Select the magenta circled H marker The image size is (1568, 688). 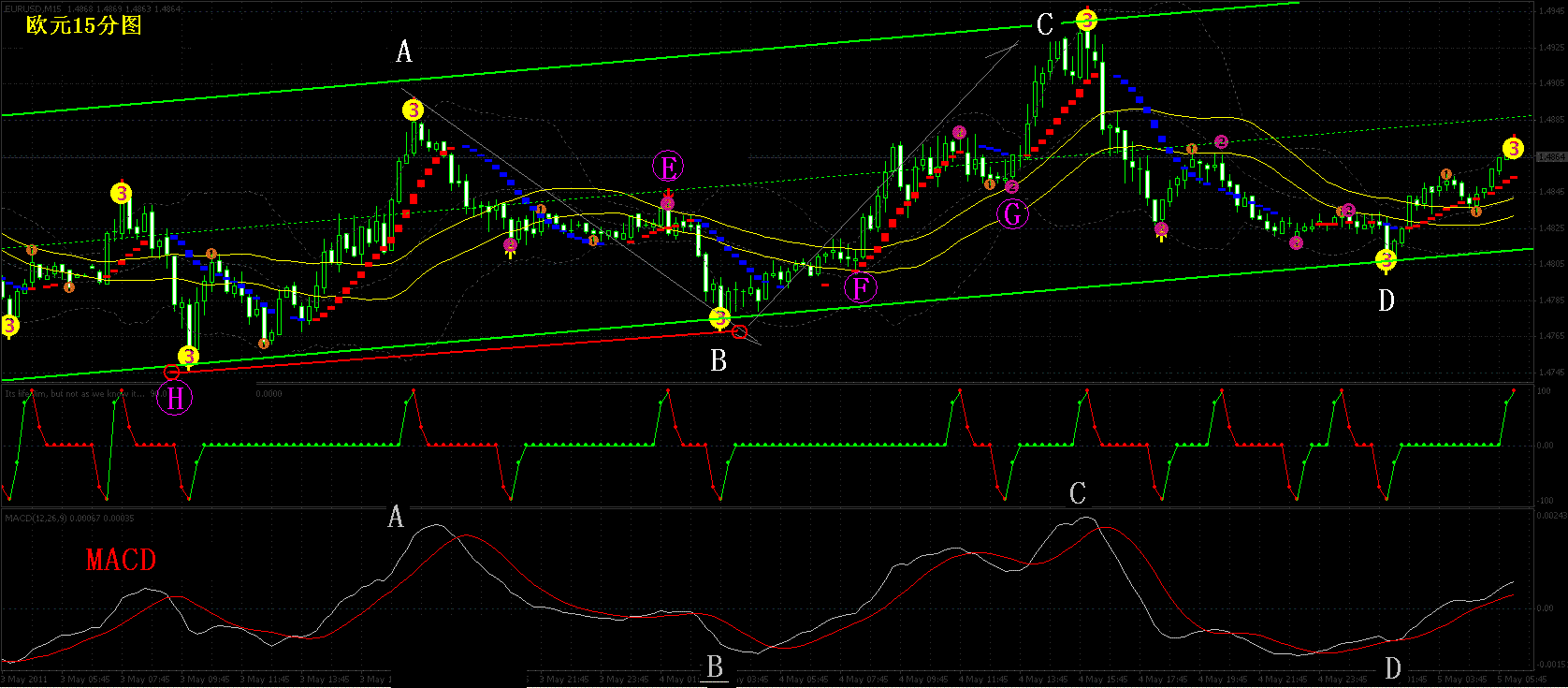pos(175,399)
